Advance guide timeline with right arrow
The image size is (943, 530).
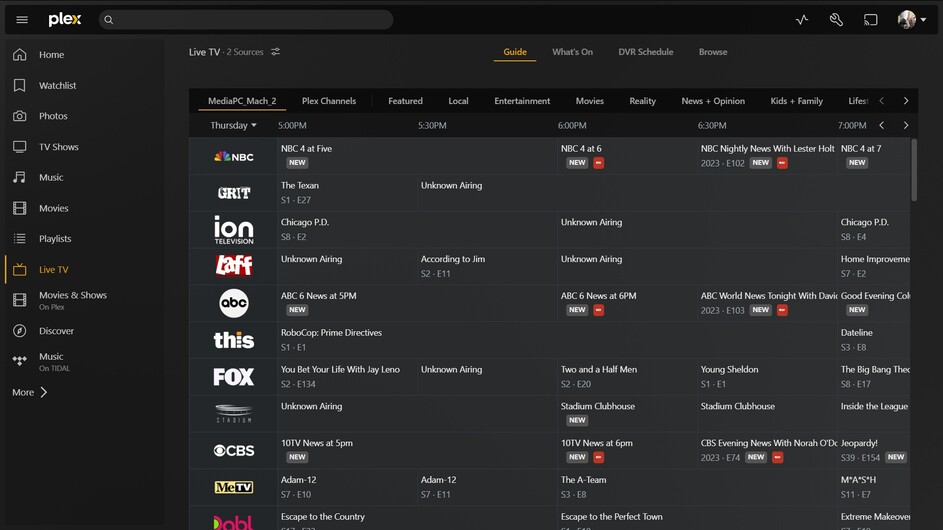coord(906,125)
